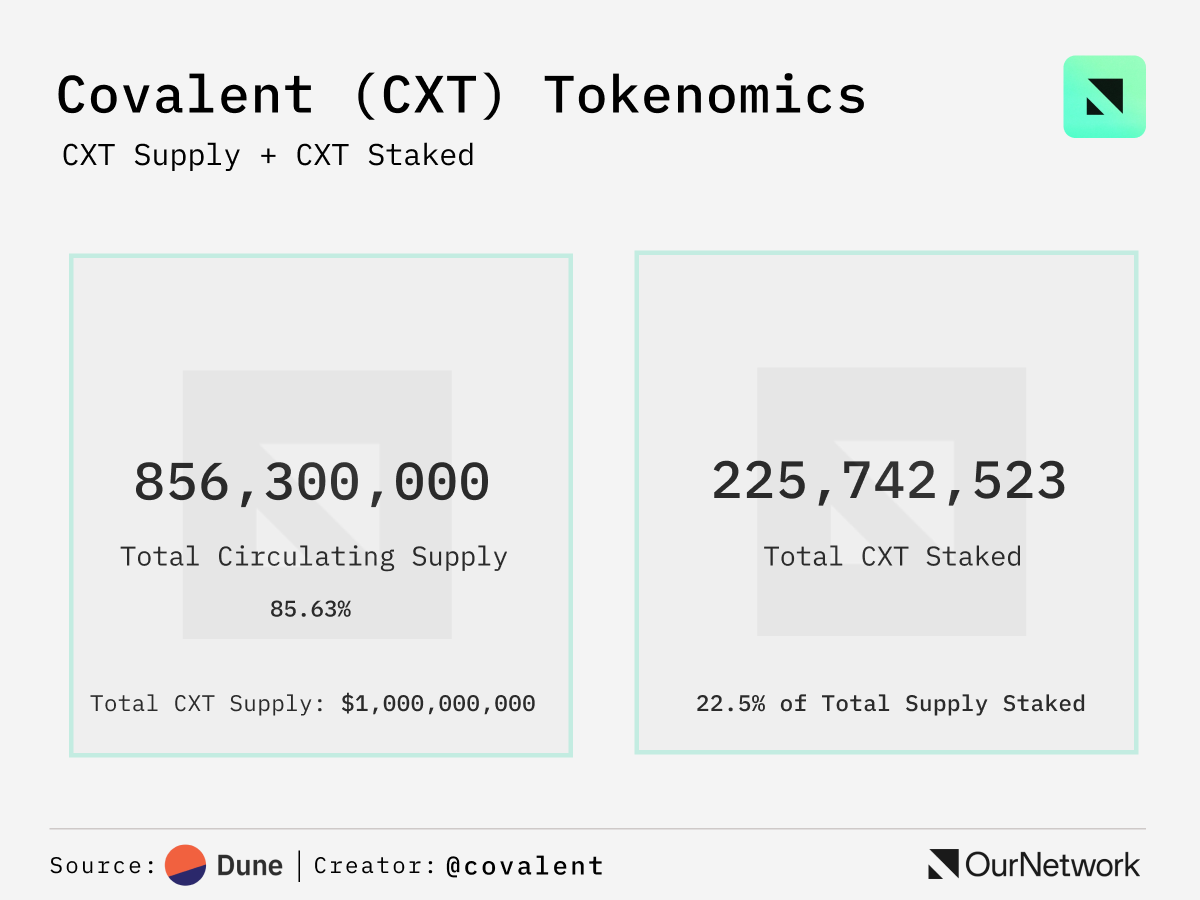The width and height of the screenshot is (1200, 900).
Task: Click the Creator: label in footer
Action: click(x=375, y=866)
